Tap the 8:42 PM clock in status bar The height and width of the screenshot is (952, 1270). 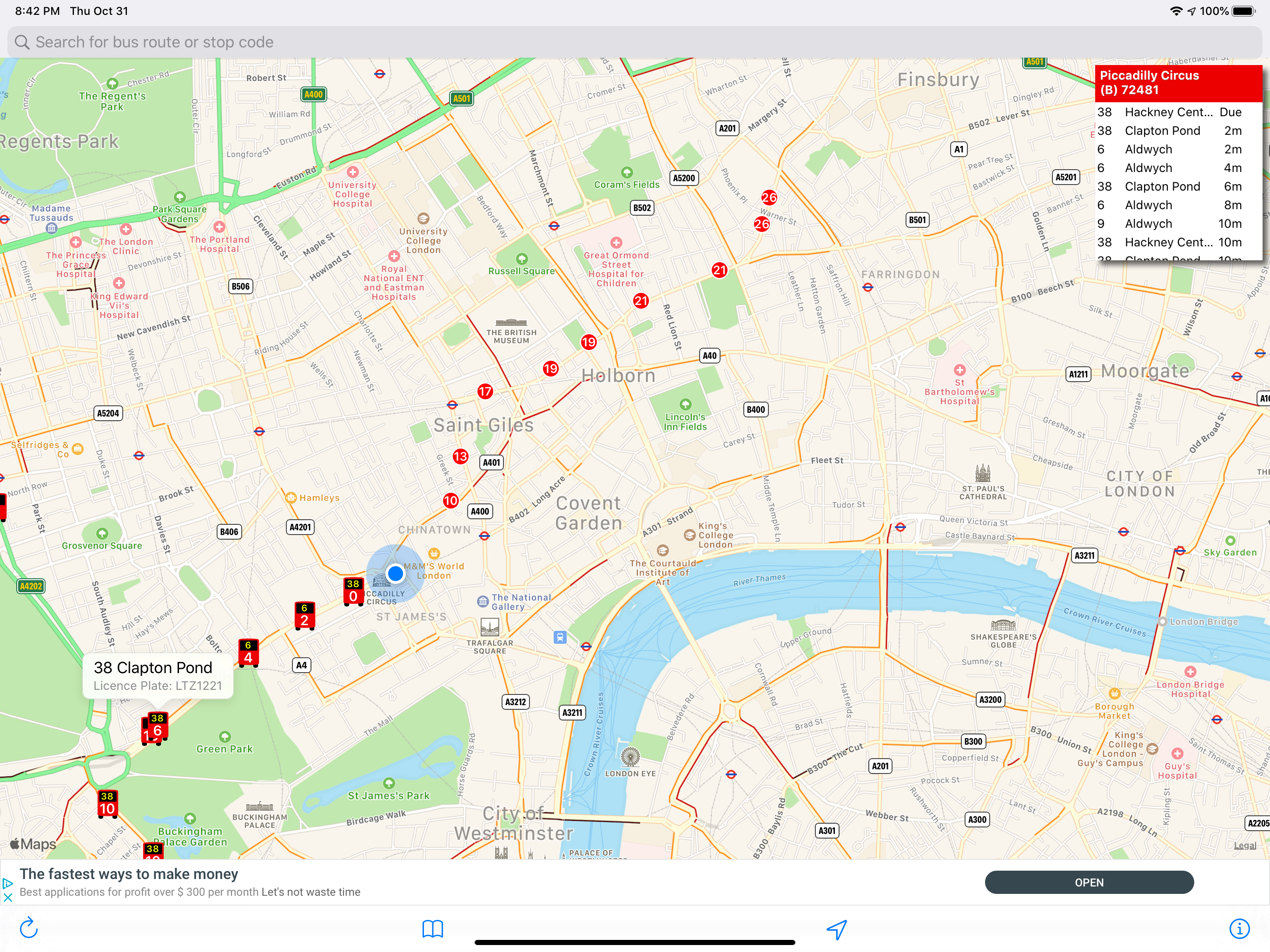pos(37,11)
